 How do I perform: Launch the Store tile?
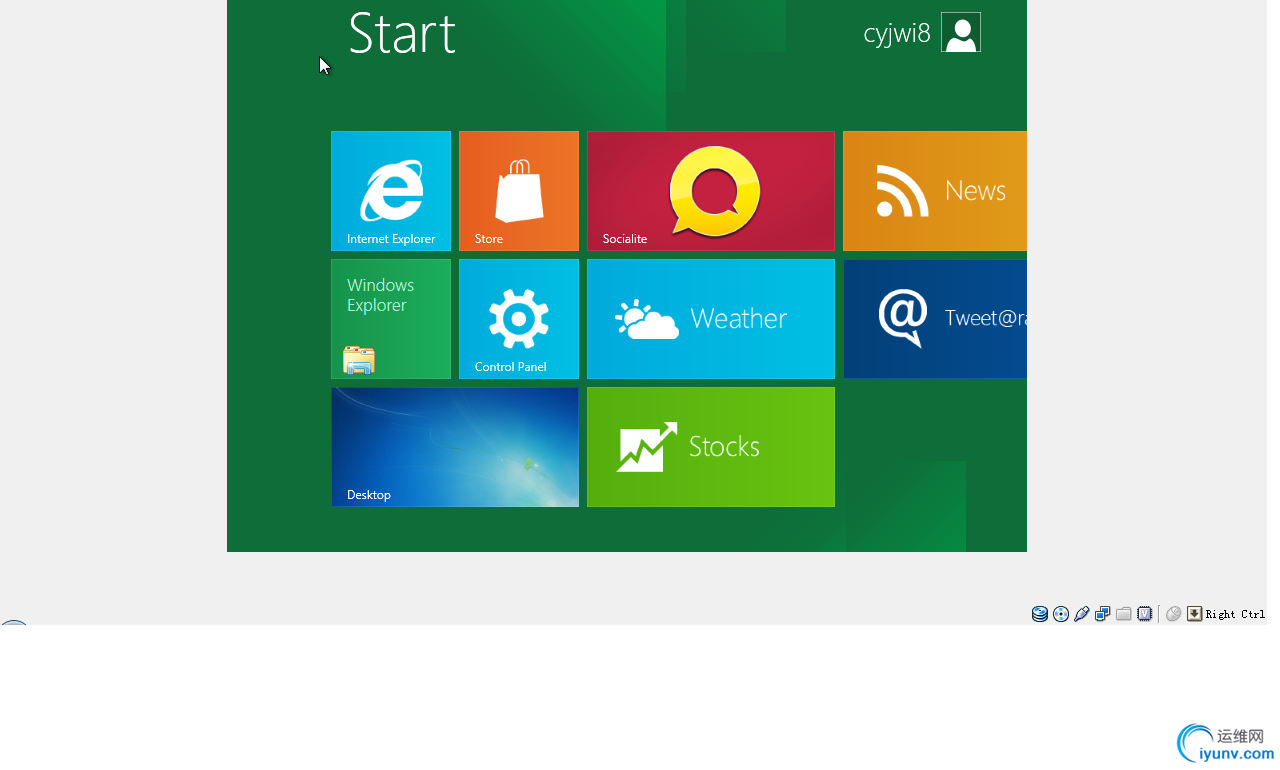point(519,191)
